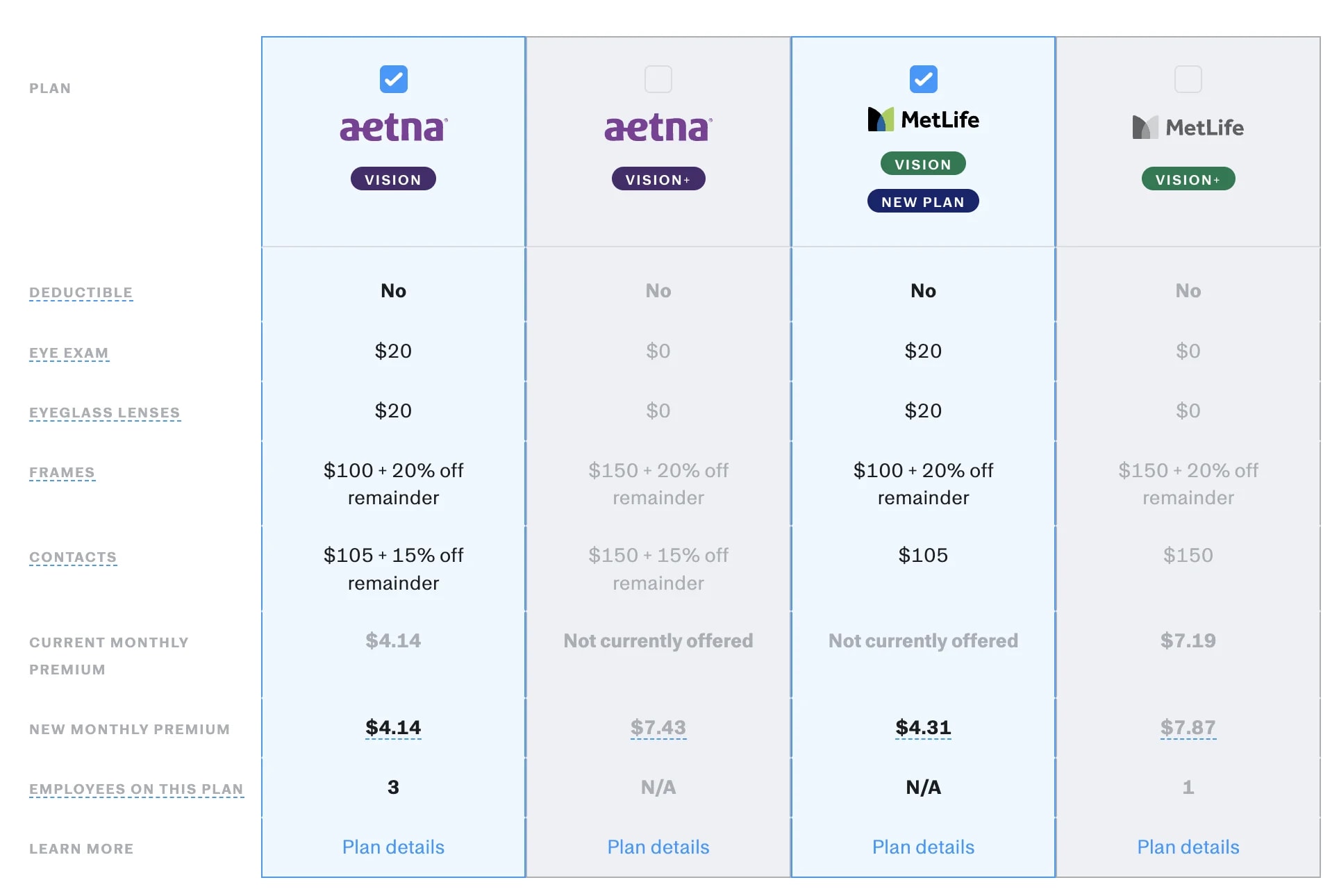Click the green MetLife VISION+ badge
This screenshot has height=896, width=1339.
pyautogui.click(x=1188, y=179)
